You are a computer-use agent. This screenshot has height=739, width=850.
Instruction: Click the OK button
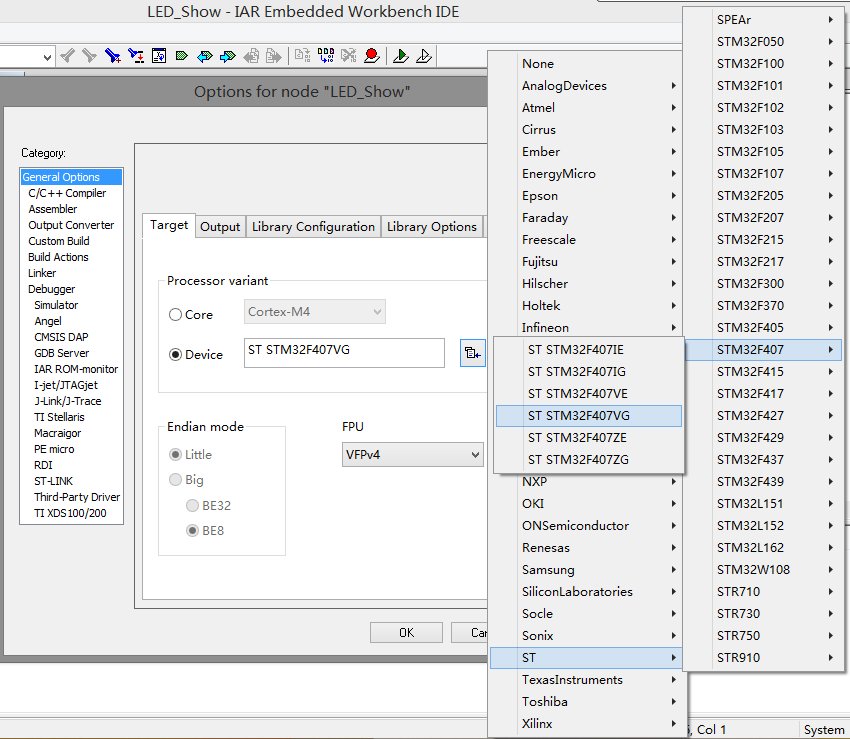click(x=406, y=633)
